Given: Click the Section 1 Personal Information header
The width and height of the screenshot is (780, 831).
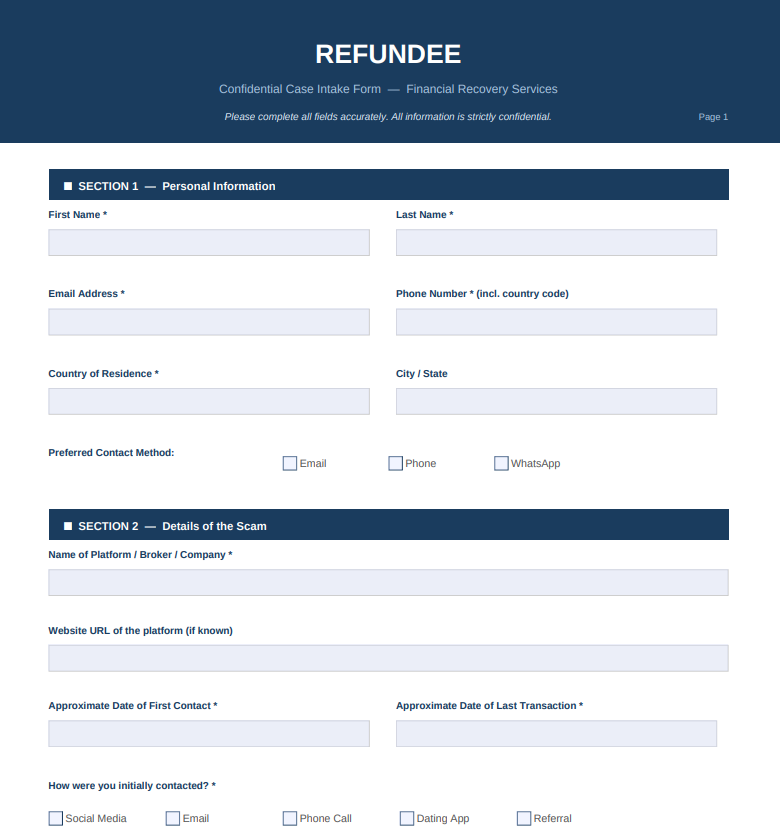Looking at the screenshot, I should pyautogui.click(x=388, y=185).
